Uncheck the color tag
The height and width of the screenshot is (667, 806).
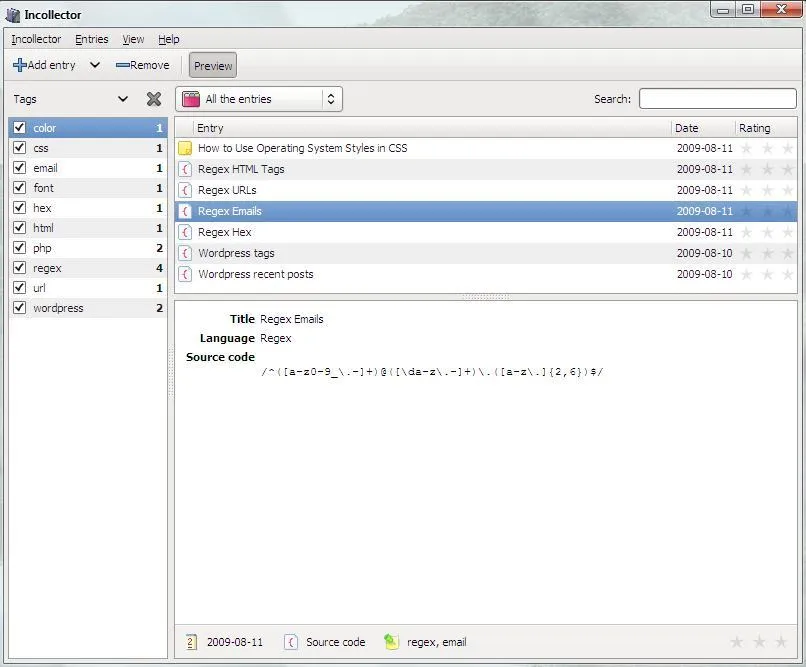pos(18,127)
